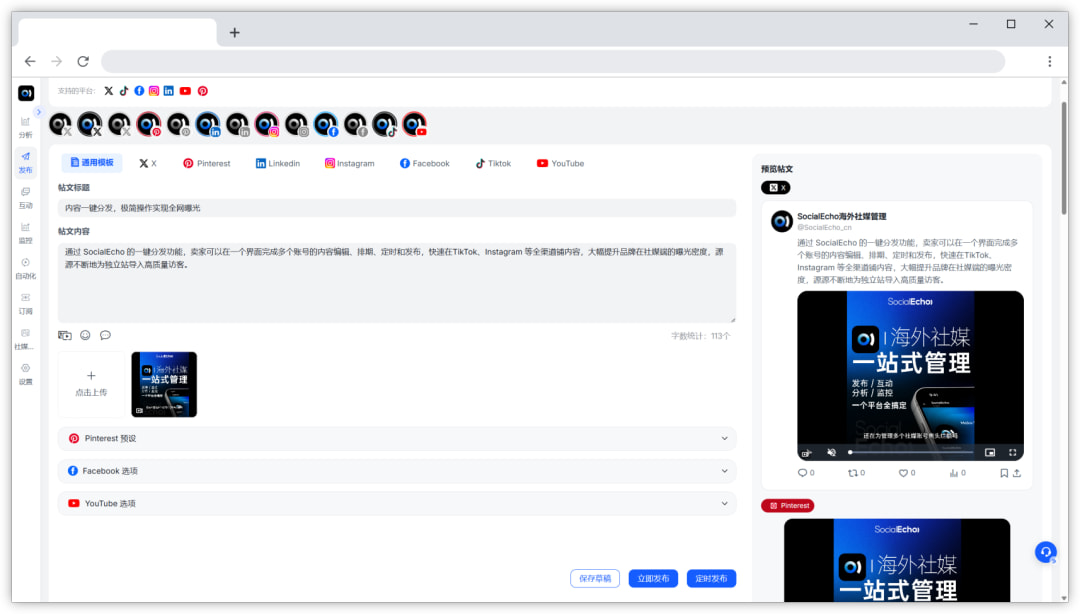Screen dimensions: 1080x614
Task: Toggle the highlighted X account avatar
Action: [90, 125]
